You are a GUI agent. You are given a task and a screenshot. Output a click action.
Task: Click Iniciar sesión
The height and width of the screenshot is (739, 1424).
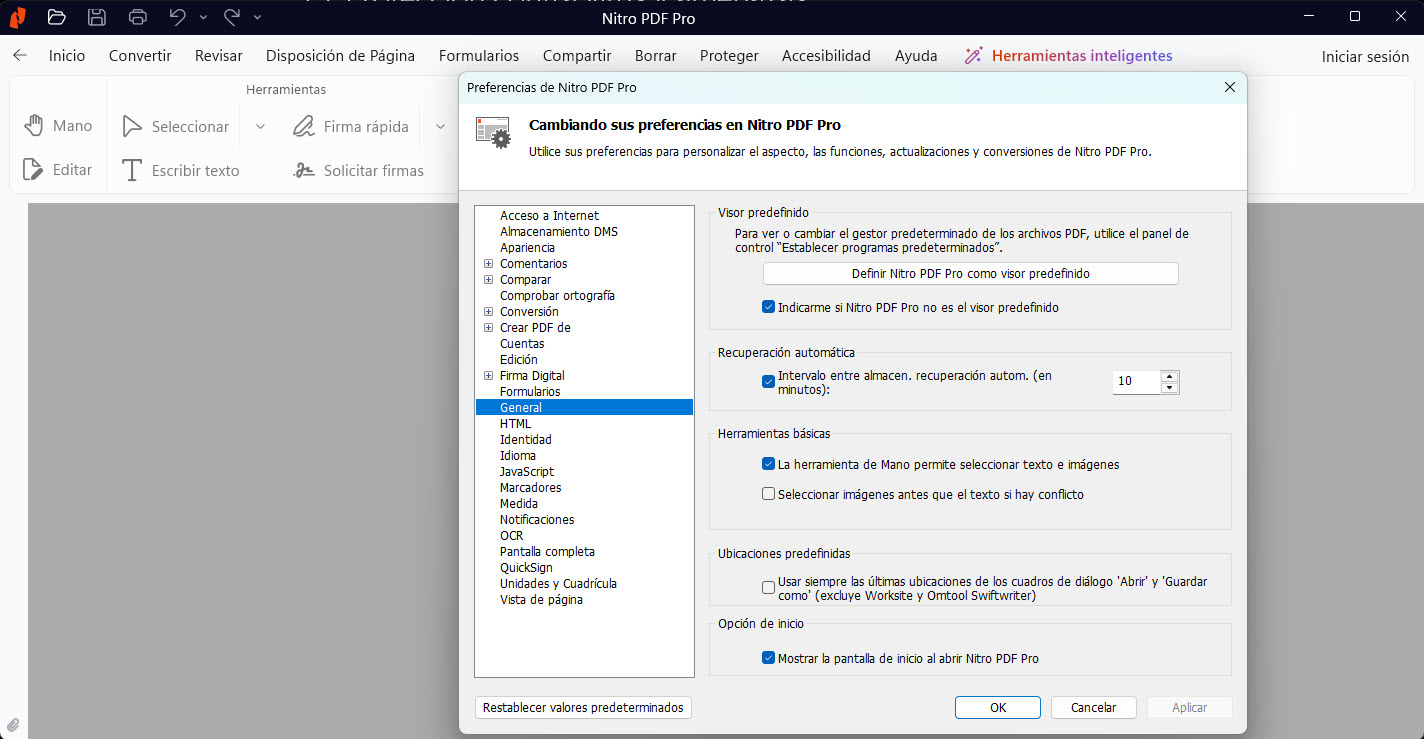(x=1365, y=57)
